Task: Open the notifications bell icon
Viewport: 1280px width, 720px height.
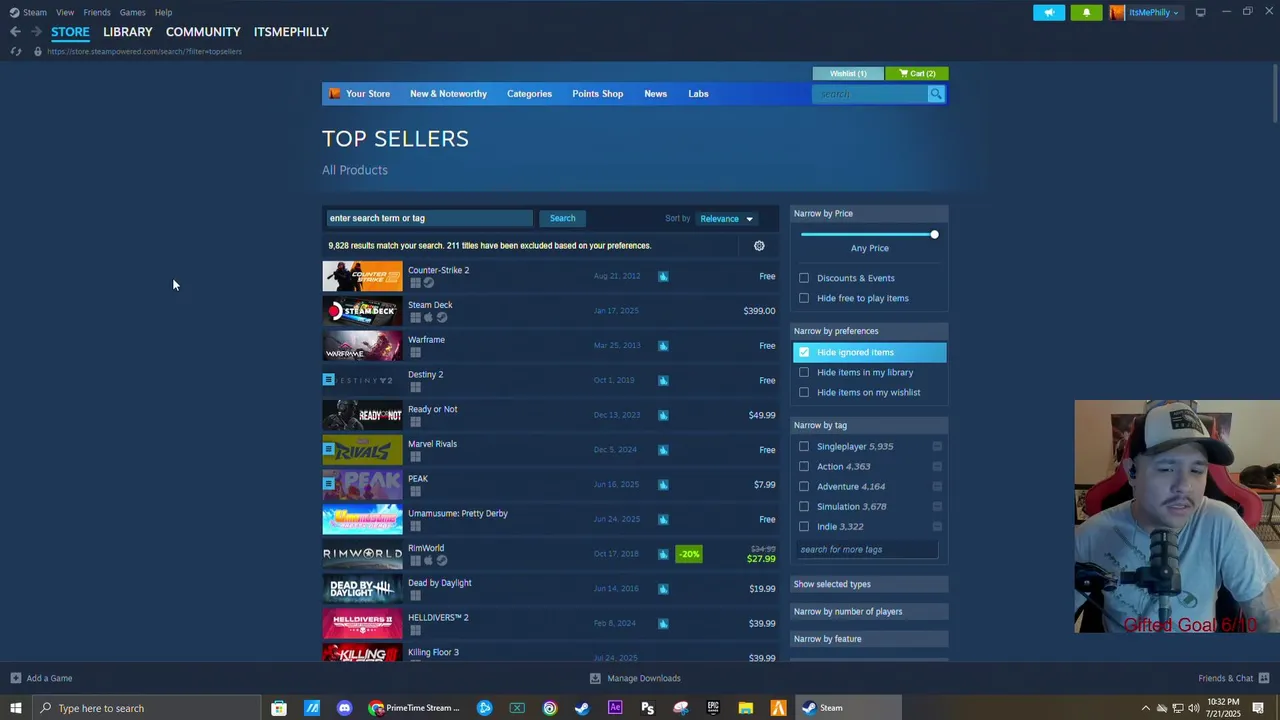Action: coord(1086,12)
